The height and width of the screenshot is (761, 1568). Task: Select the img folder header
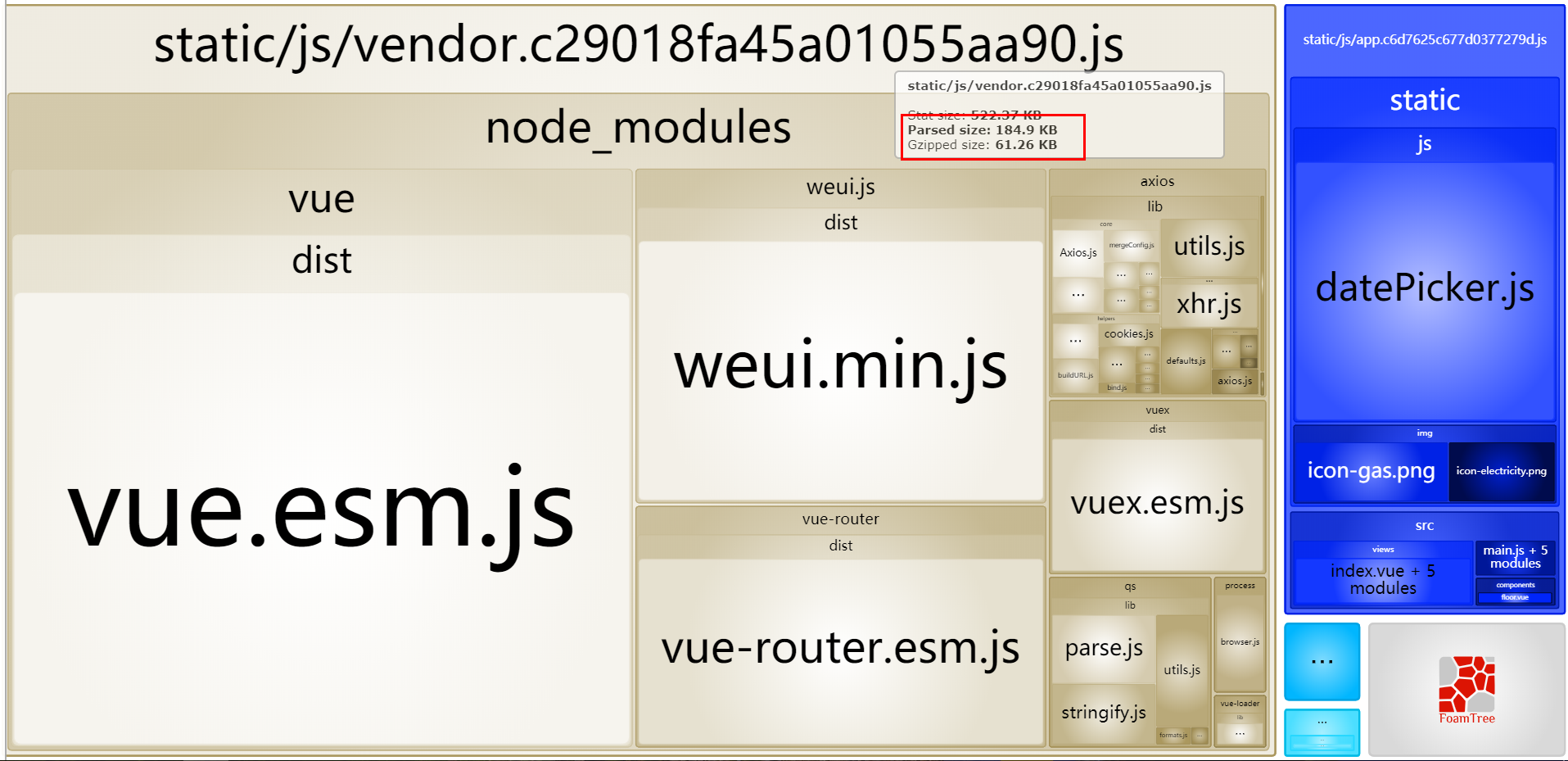click(x=1425, y=433)
